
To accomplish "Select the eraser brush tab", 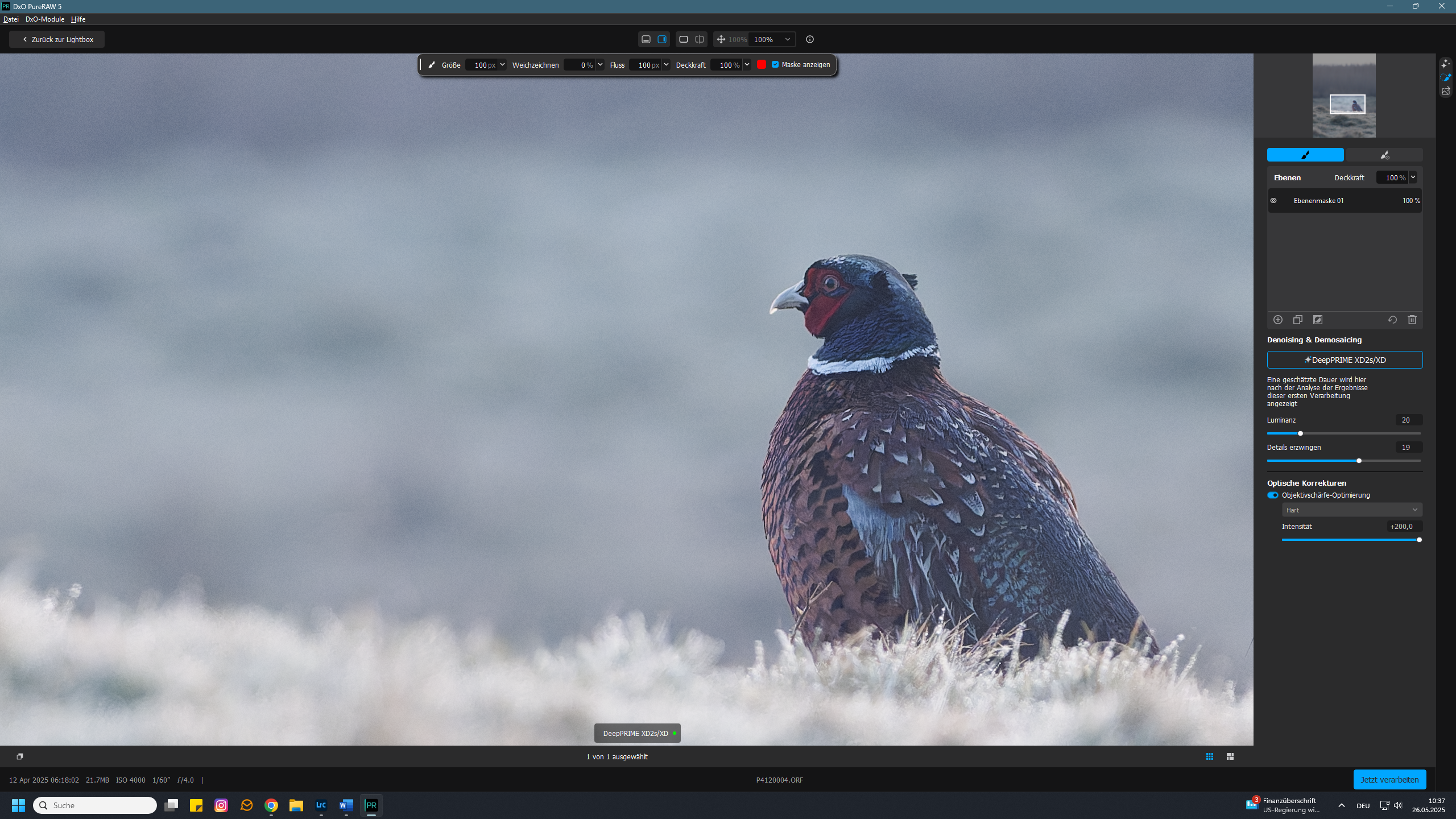I will point(1384,155).
